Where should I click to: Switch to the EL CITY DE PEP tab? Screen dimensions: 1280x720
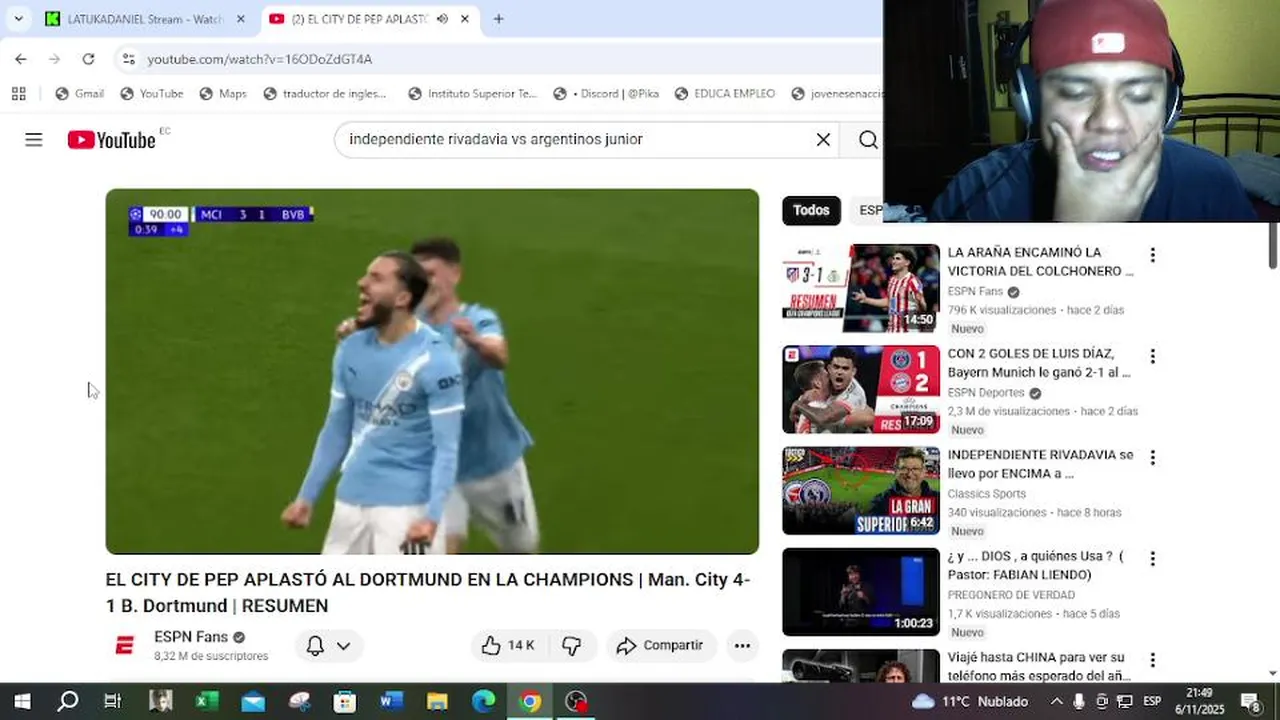(x=369, y=19)
